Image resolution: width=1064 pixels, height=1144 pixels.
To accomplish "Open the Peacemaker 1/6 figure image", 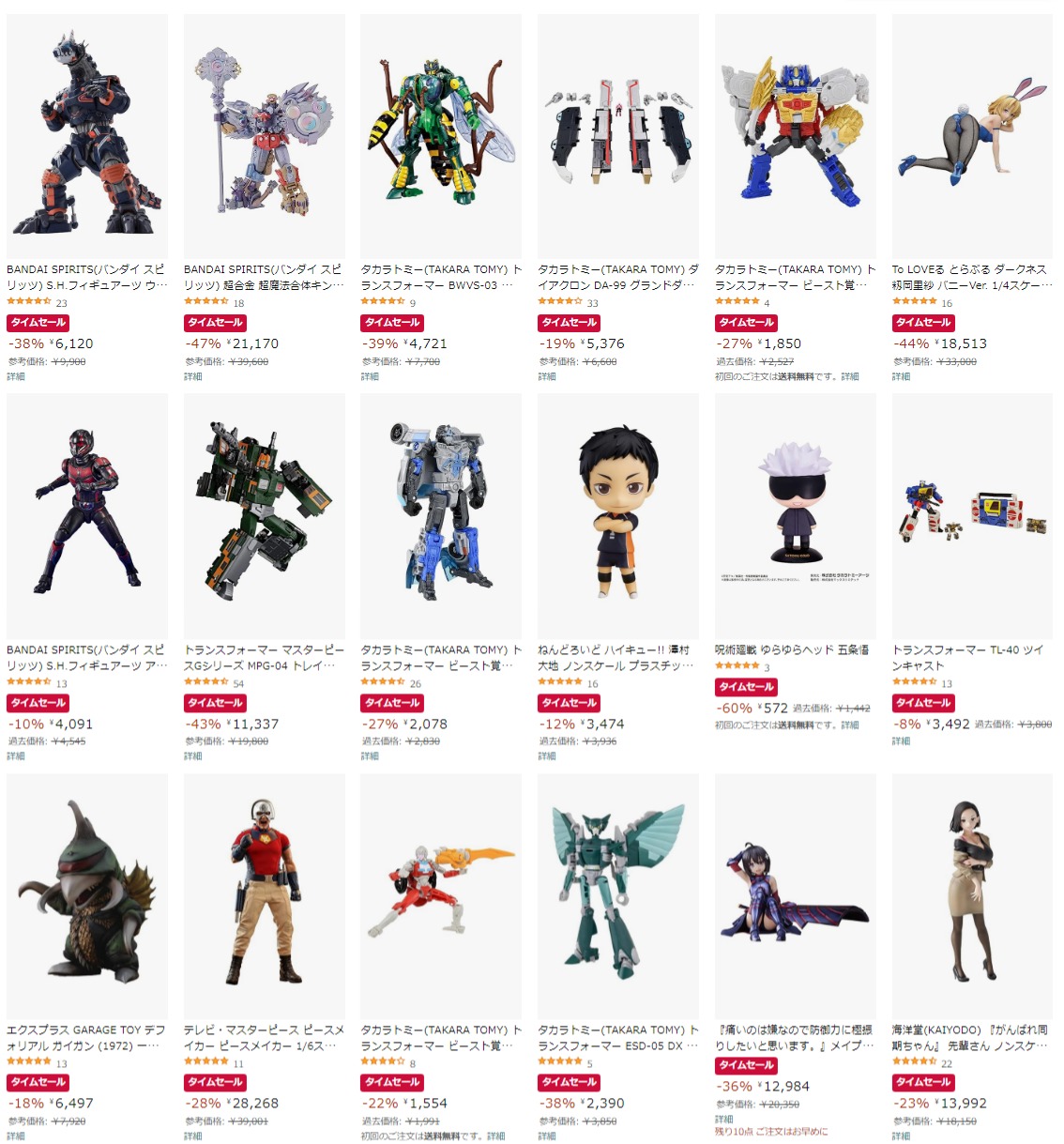I will [265, 896].
